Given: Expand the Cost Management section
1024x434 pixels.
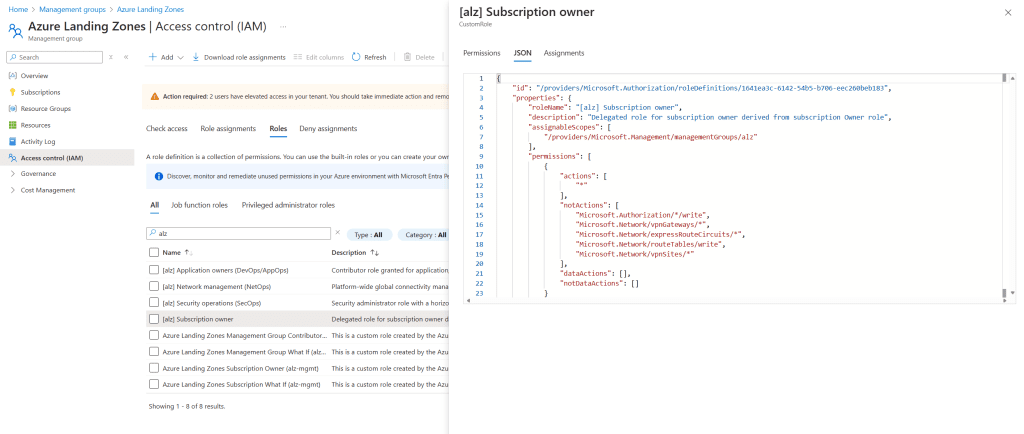Looking at the screenshot, I should 11,190.
